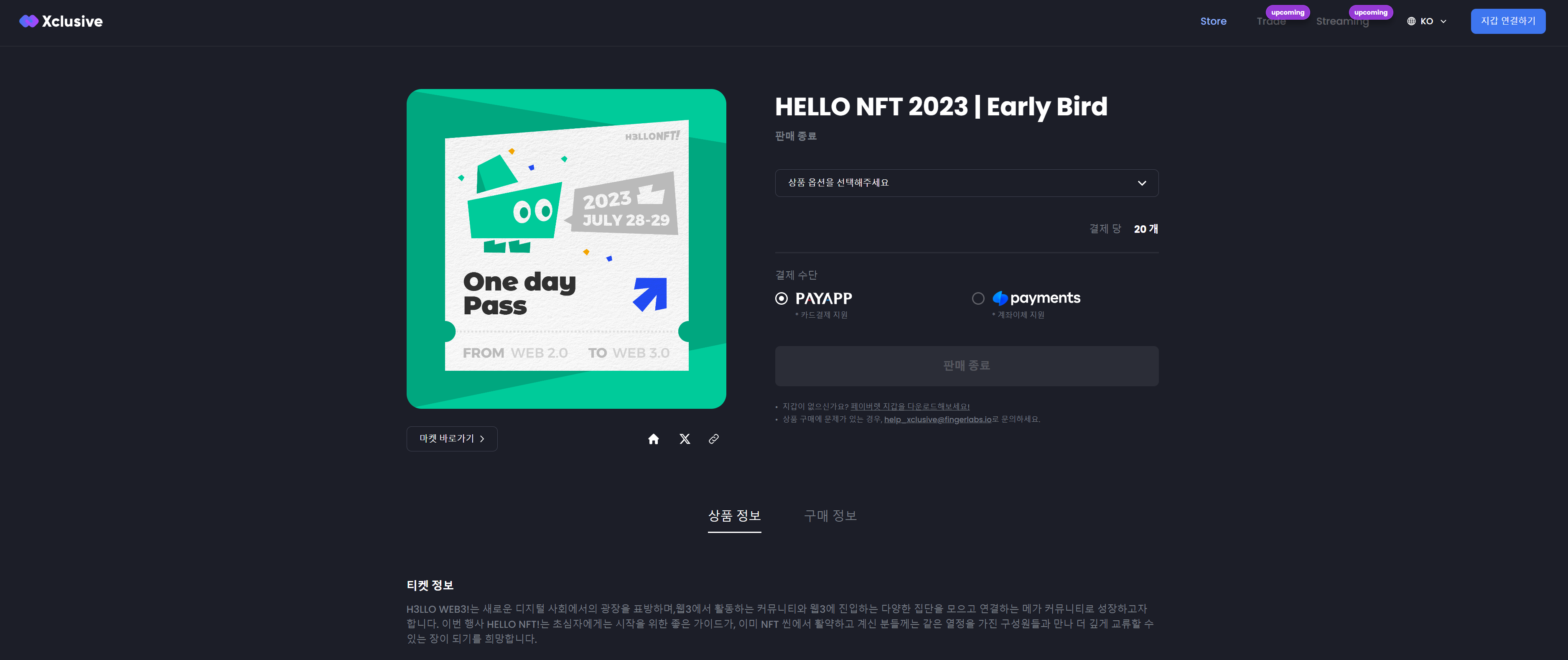Share via the X (Twitter) icon

(x=685, y=439)
